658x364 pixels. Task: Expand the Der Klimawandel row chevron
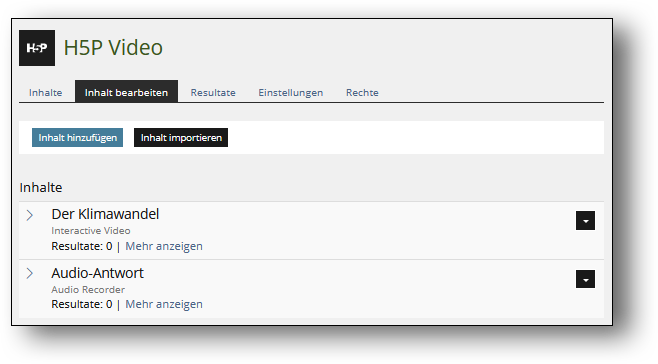30,215
